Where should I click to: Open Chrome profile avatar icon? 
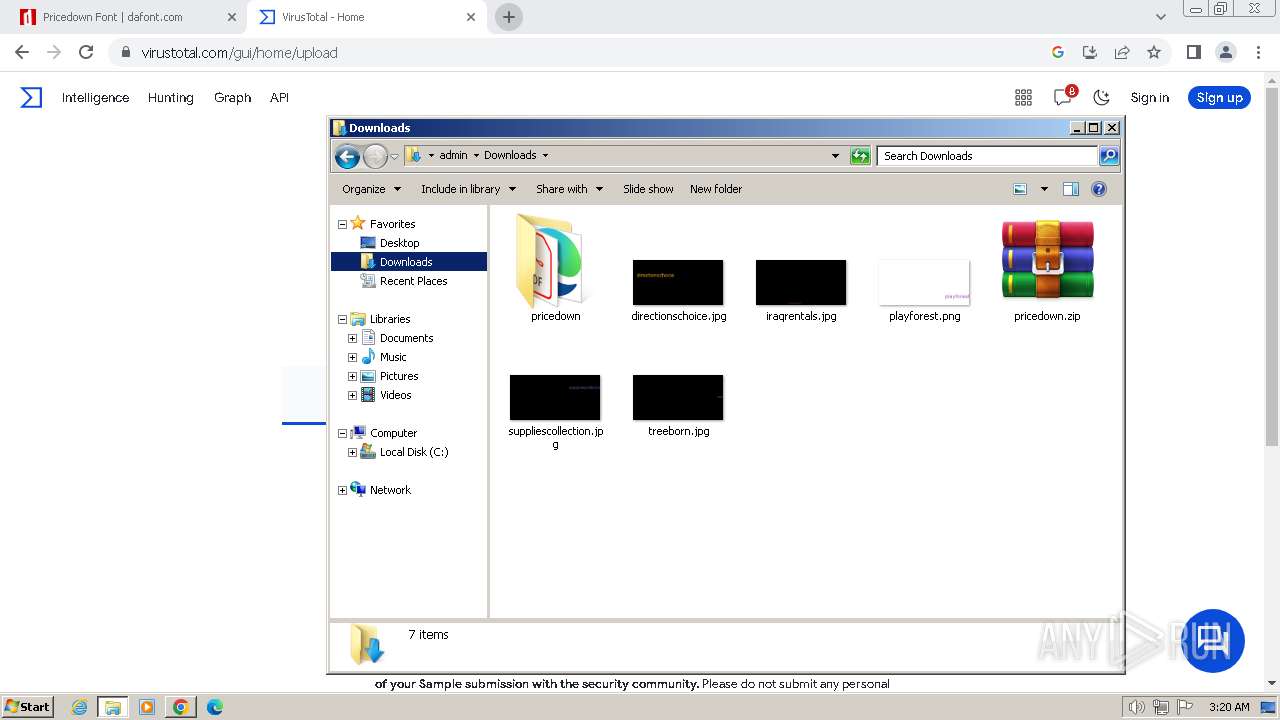1225,52
